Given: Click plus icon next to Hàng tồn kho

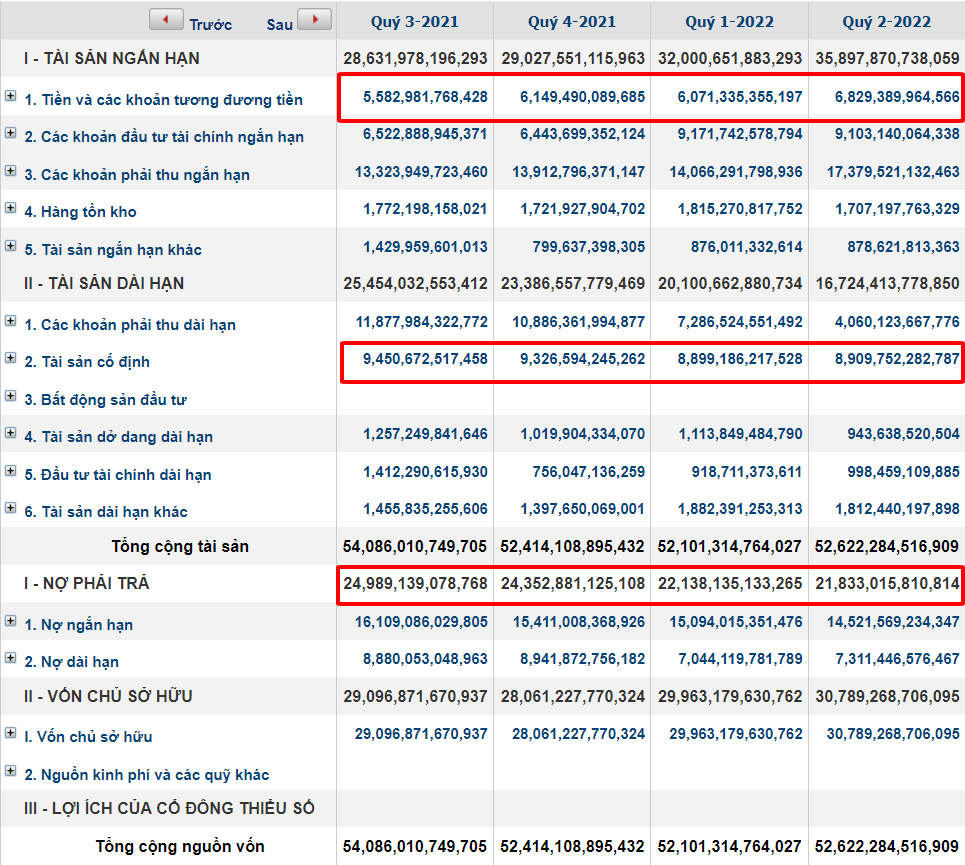Looking at the screenshot, I should point(11,208).
